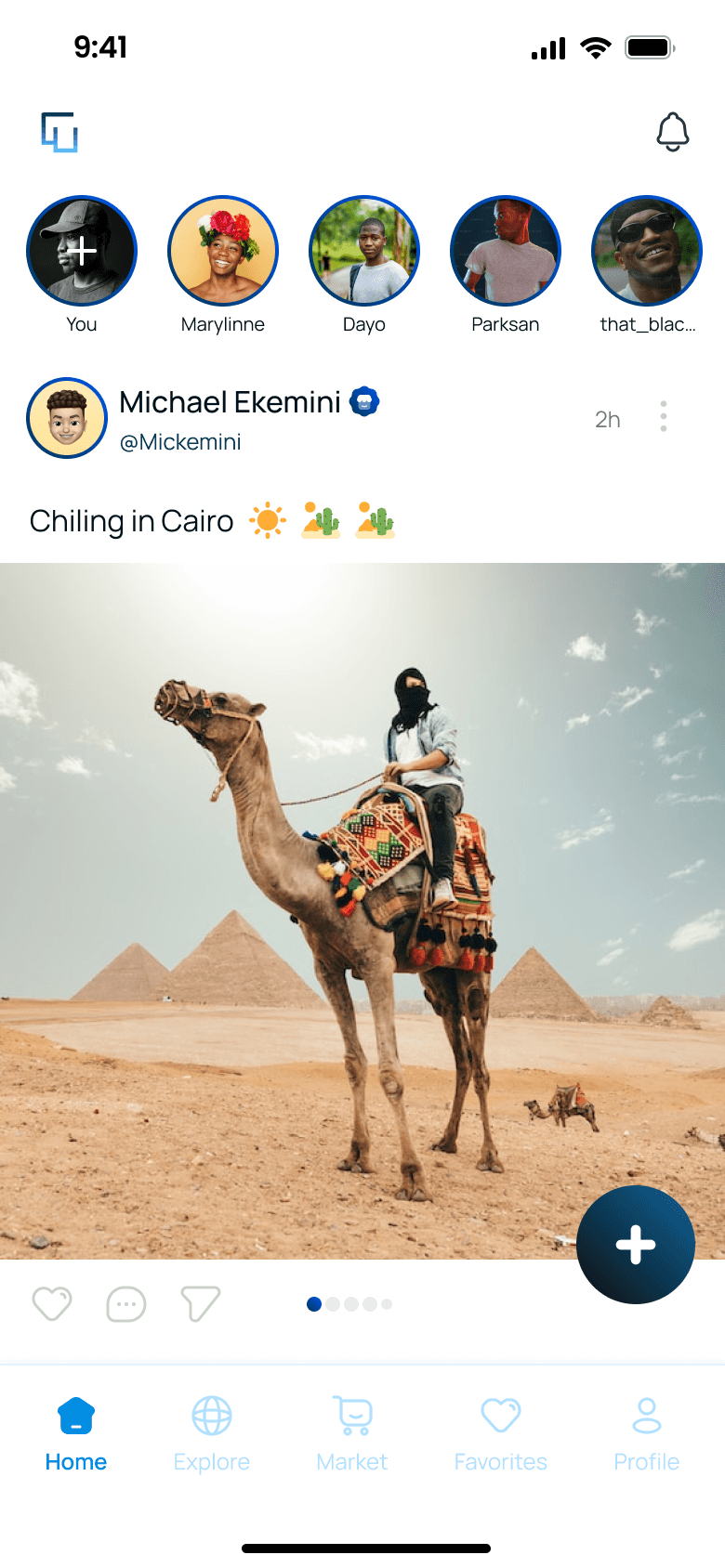
Task: Open the notifications bell
Action: (673, 132)
